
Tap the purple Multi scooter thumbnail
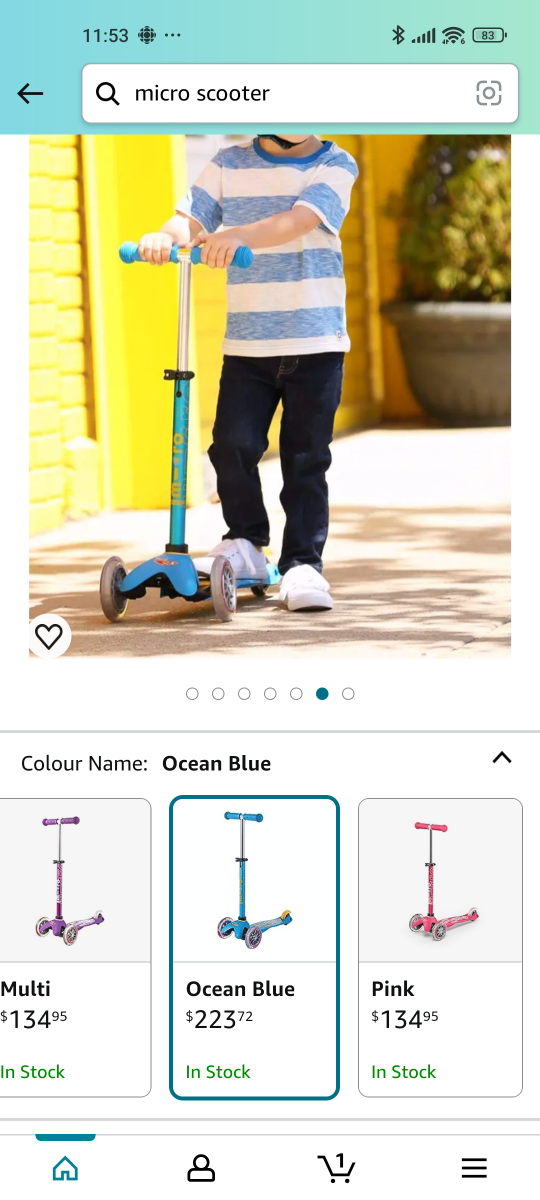tap(72, 881)
